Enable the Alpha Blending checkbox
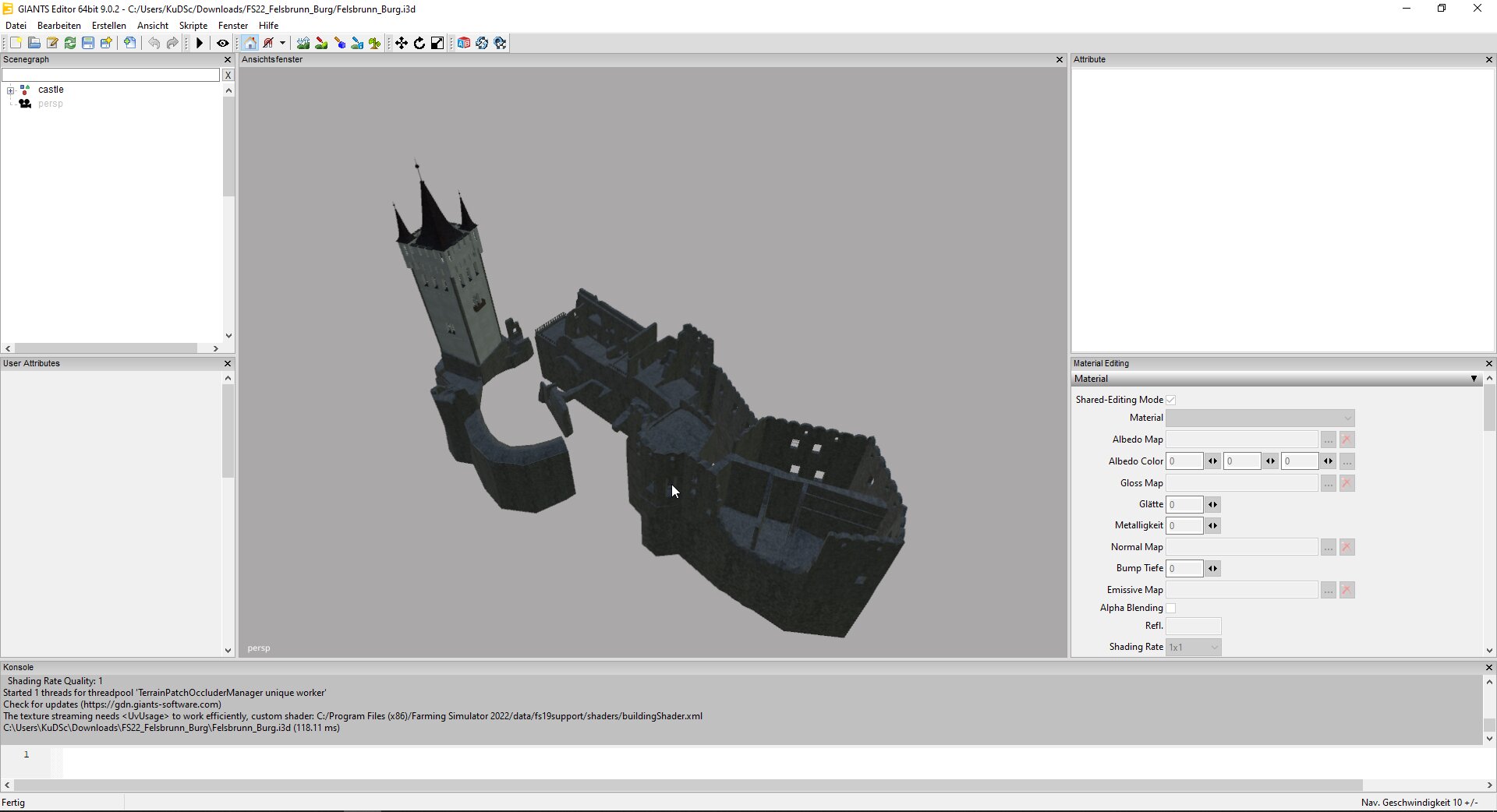The height and width of the screenshot is (812, 1497). pos(1170,608)
